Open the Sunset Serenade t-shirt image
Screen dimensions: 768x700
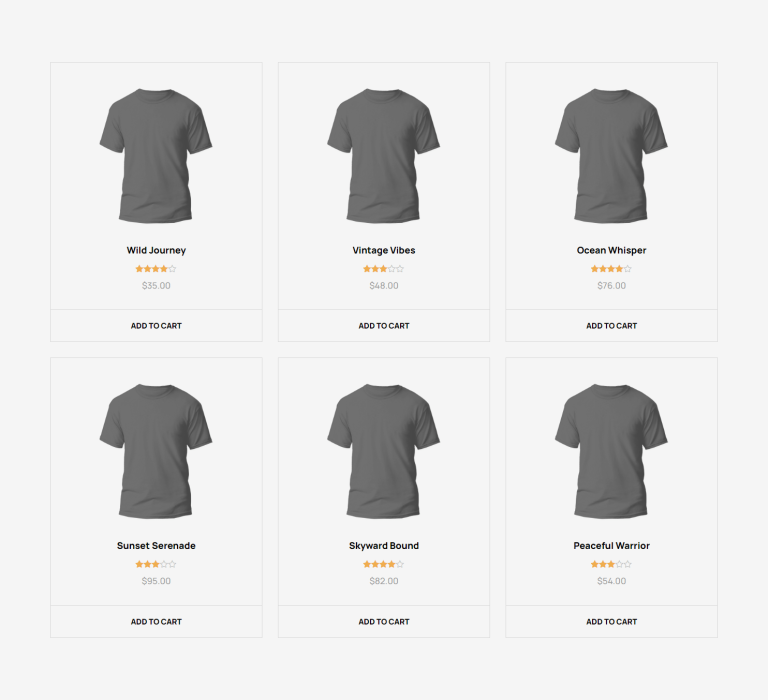pos(156,451)
